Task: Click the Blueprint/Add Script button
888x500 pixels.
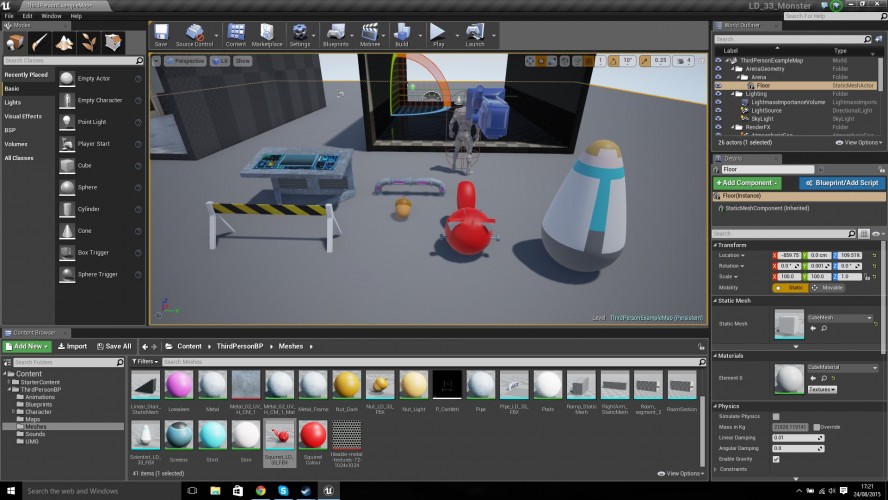Action: coord(842,183)
